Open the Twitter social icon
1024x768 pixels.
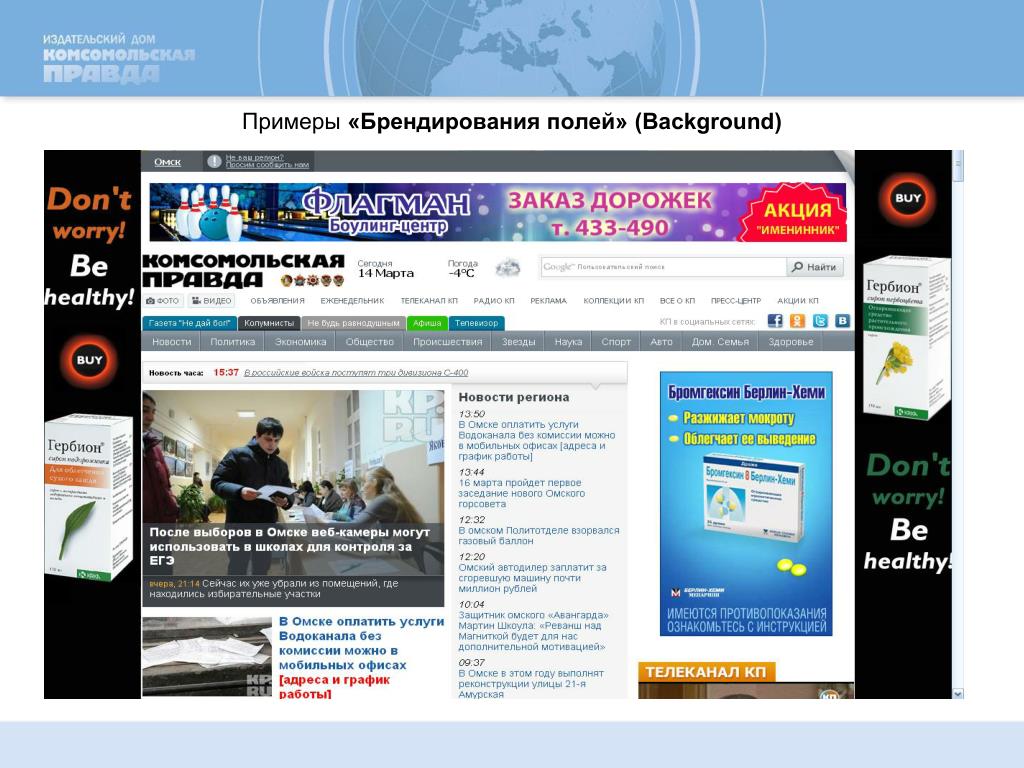coord(820,321)
